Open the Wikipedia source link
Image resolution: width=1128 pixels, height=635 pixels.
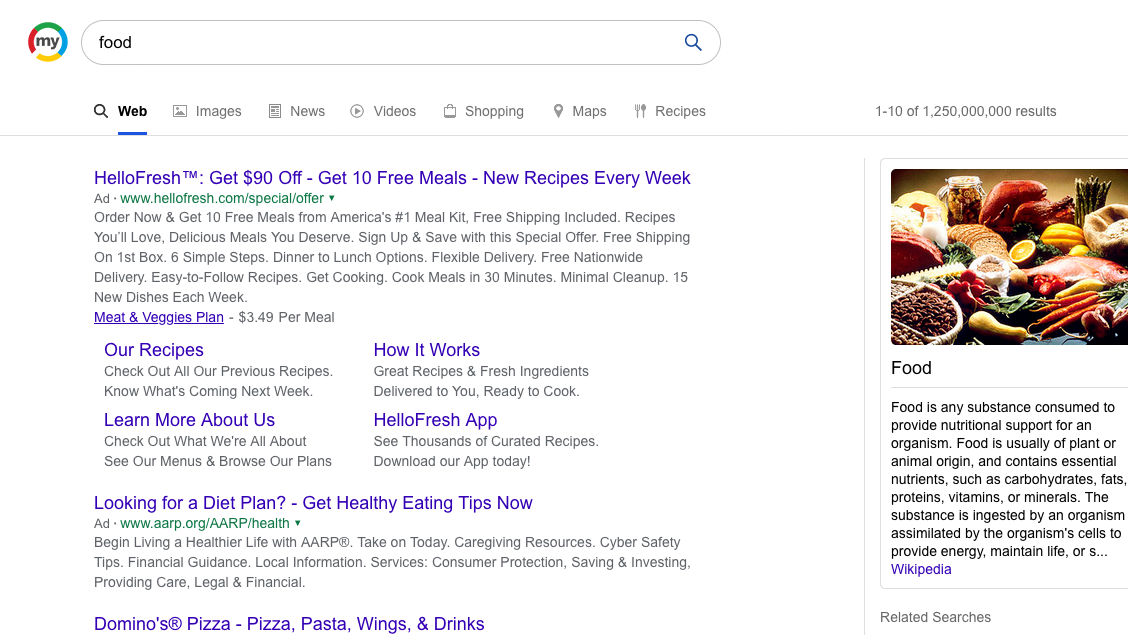tap(921, 570)
